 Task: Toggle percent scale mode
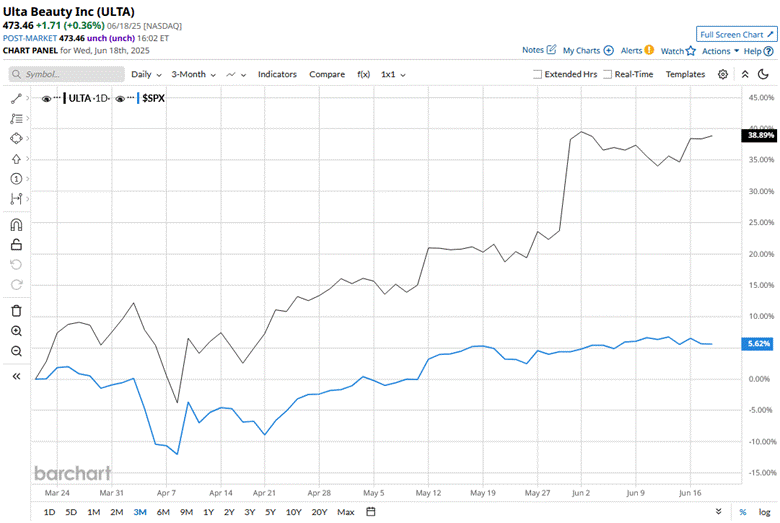[743, 512]
